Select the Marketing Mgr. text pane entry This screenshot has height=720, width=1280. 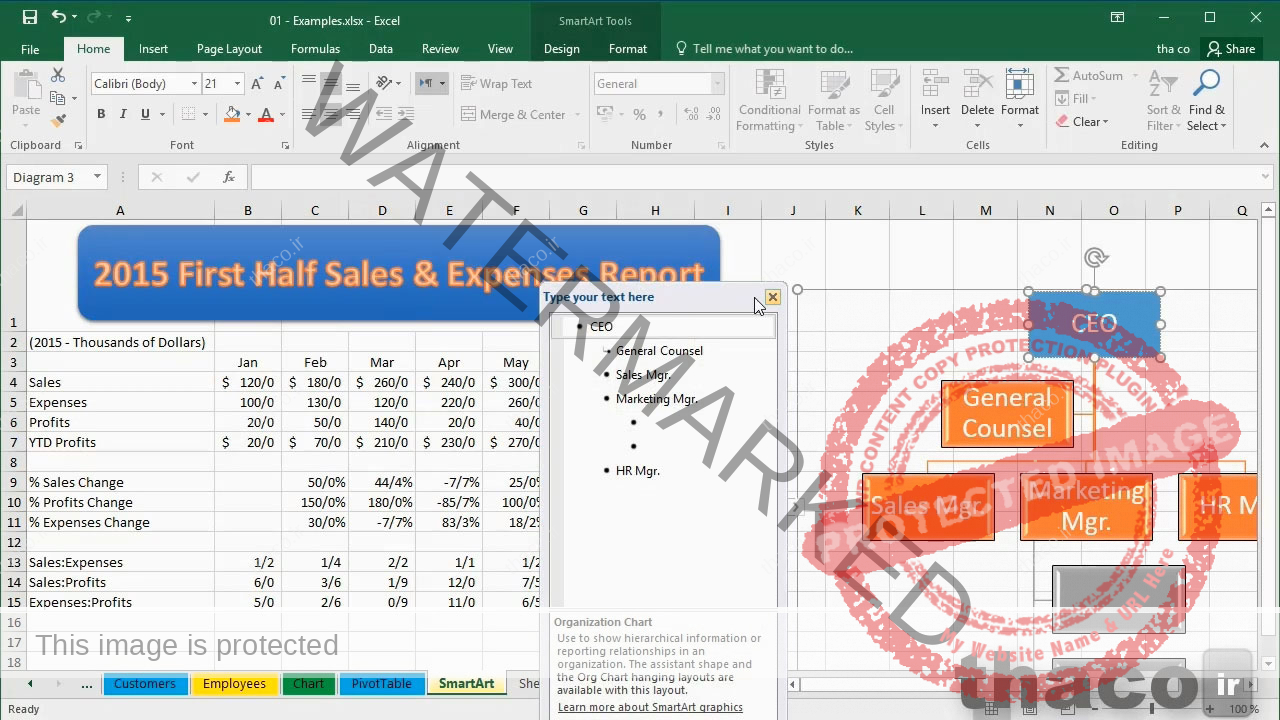[x=656, y=399]
